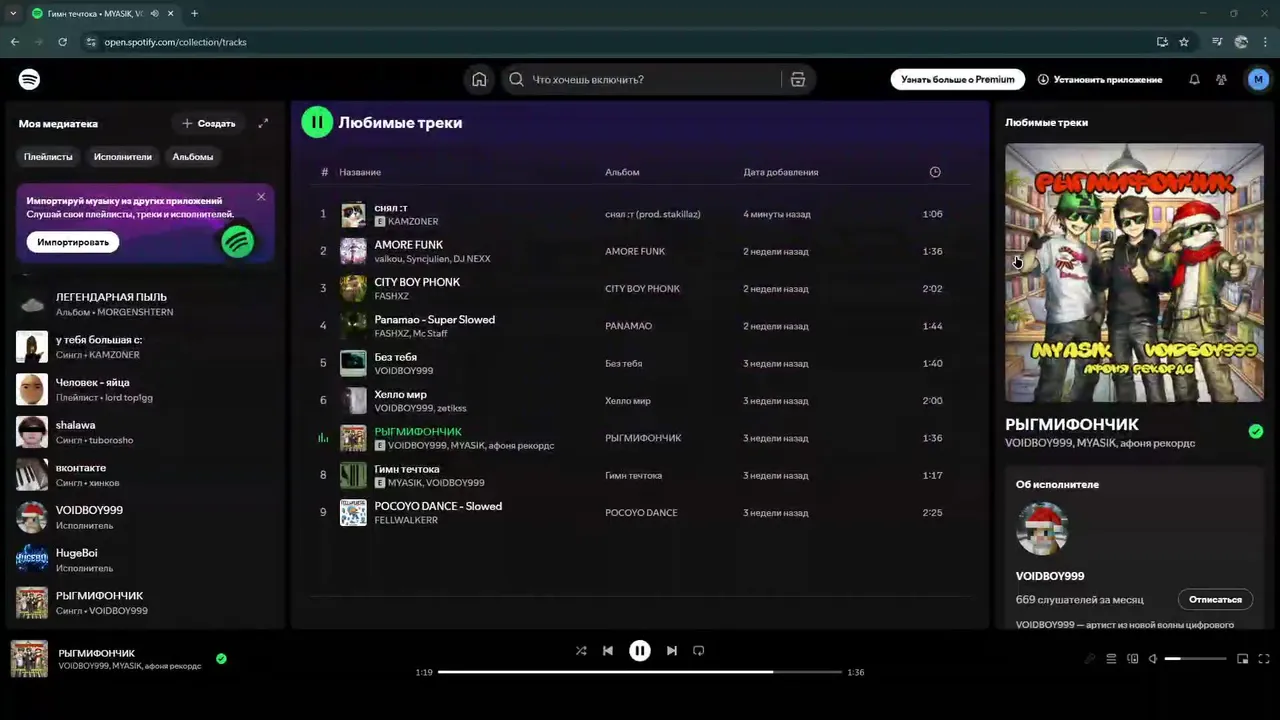Filter library by Плейлисты

click(x=48, y=156)
